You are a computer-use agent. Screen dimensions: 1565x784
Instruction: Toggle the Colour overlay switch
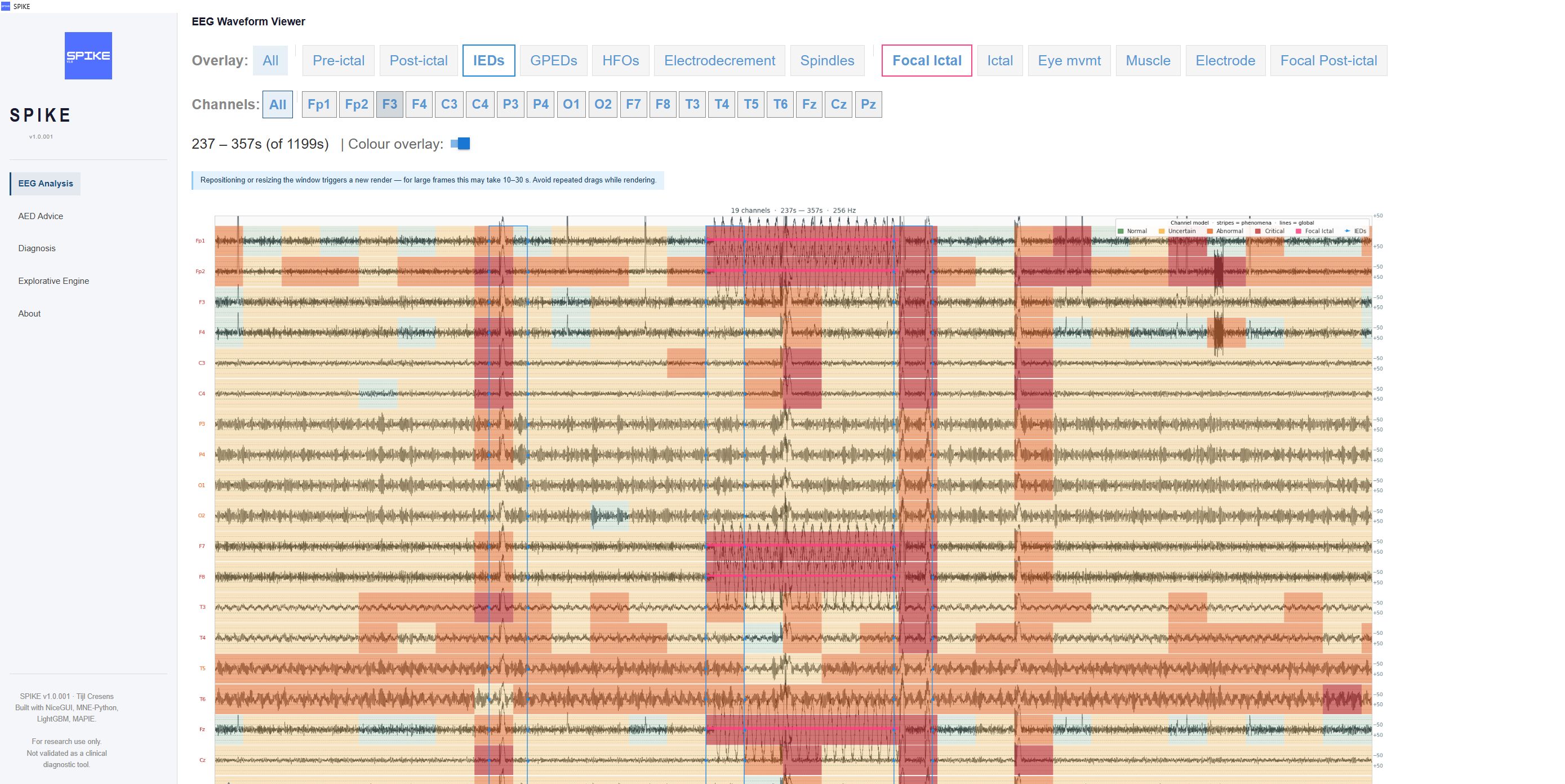(x=460, y=144)
